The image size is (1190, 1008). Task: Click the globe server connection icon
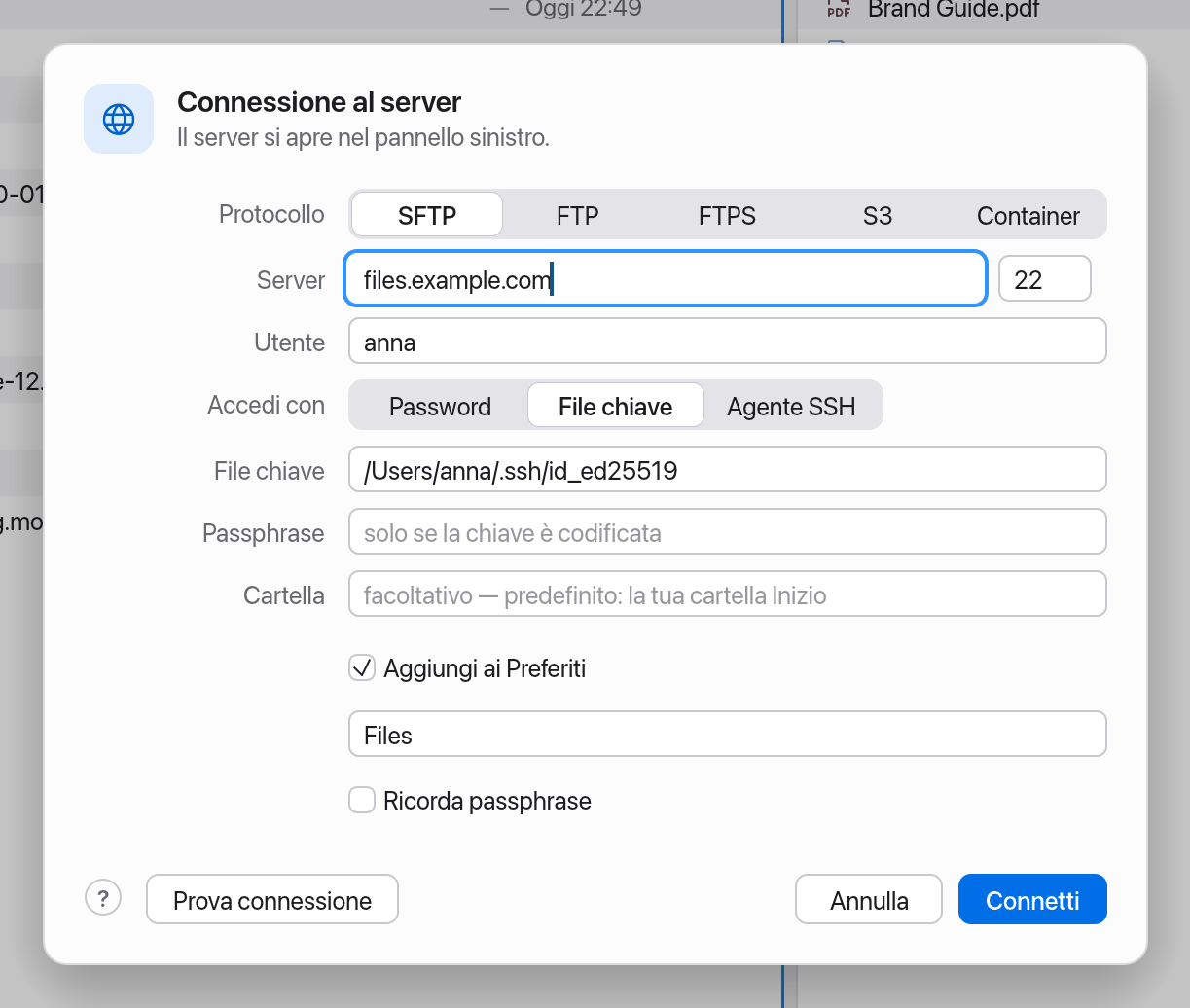[119, 119]
